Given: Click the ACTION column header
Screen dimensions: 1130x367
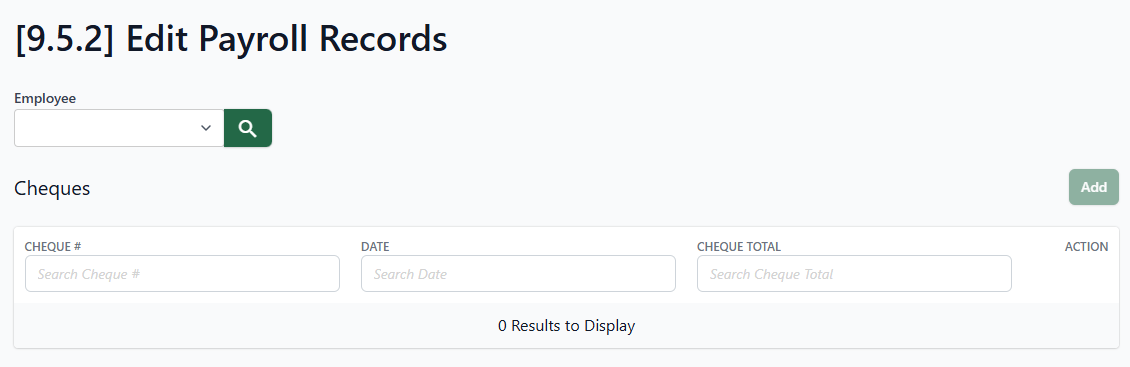Looking at the screenshot, I should [1086, 247].
